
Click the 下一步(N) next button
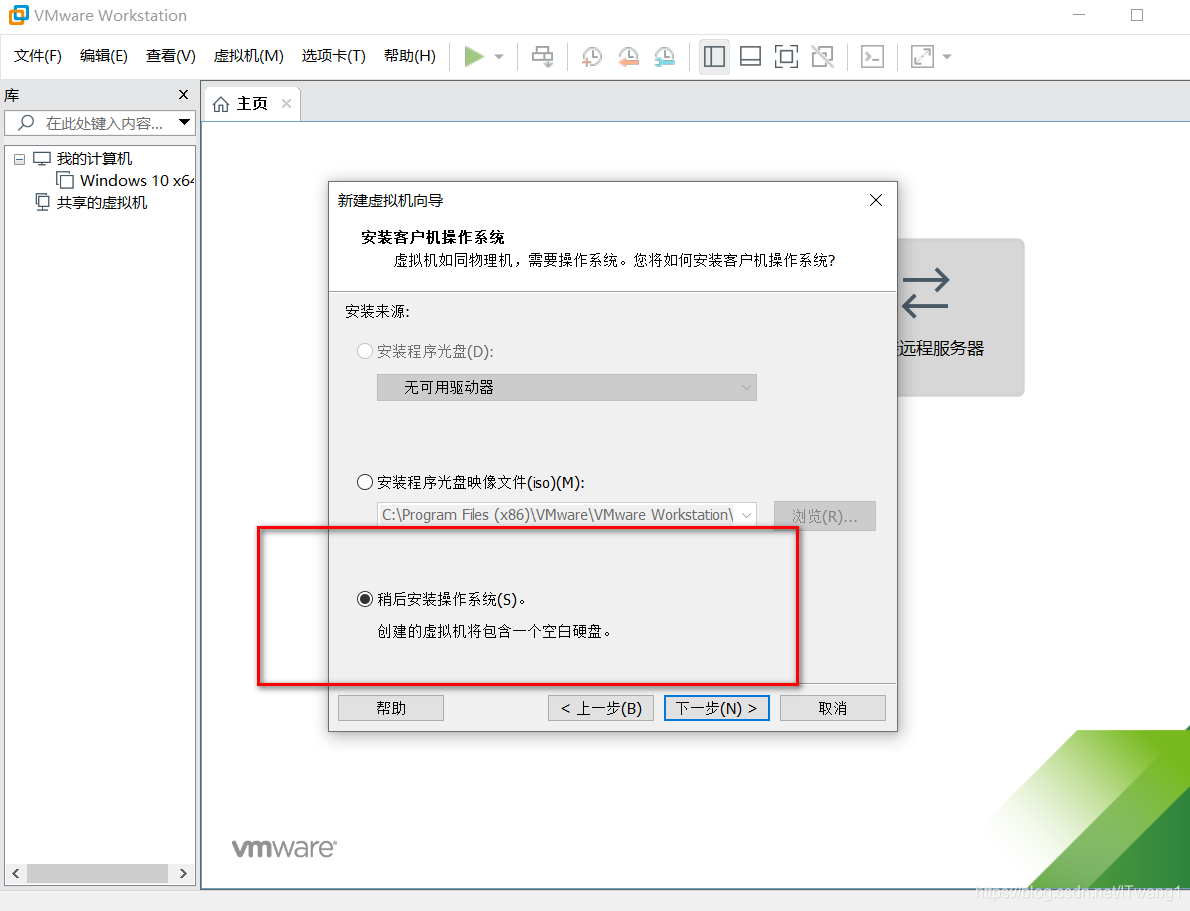(716, 708)
